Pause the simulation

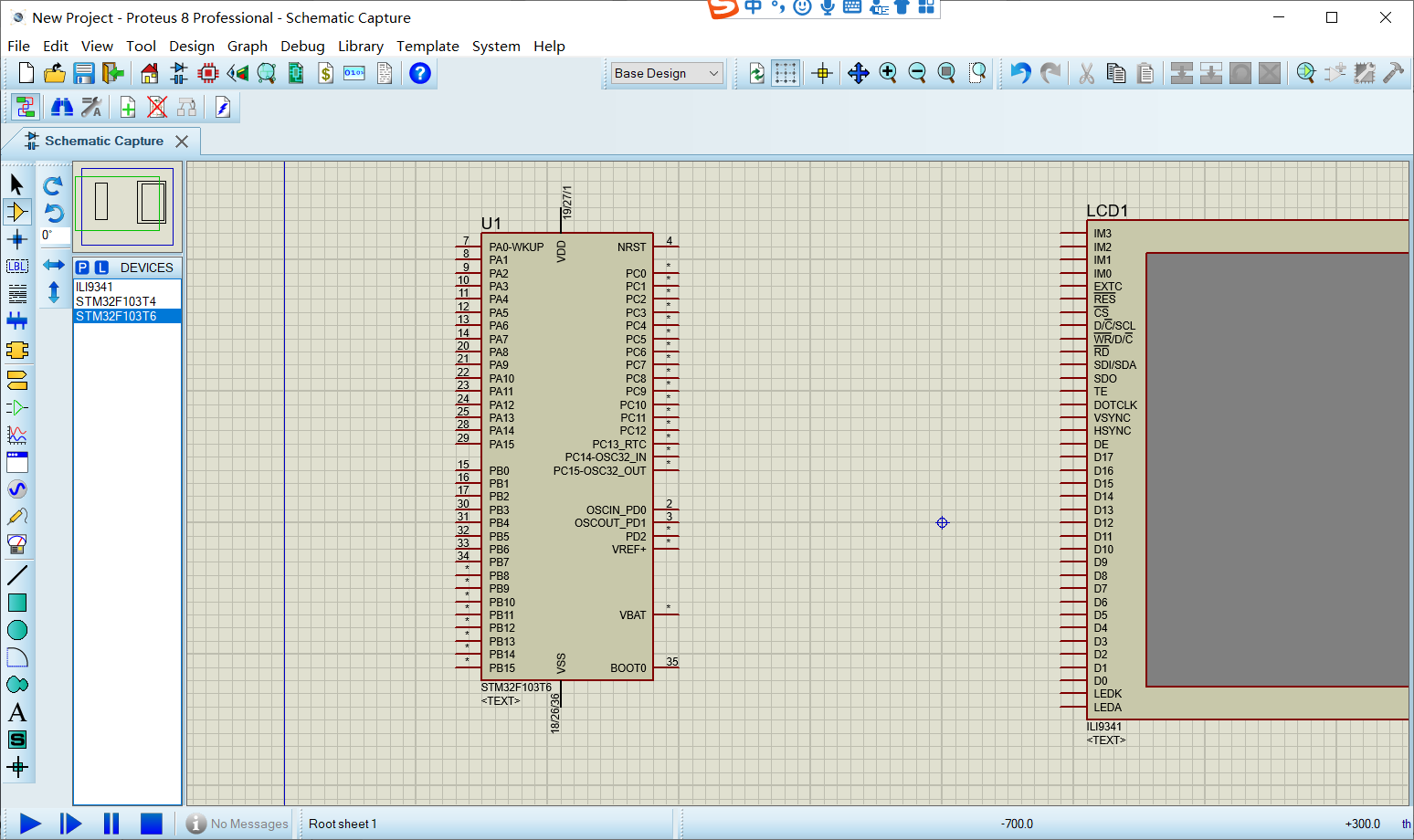click(x=111, y=824)
